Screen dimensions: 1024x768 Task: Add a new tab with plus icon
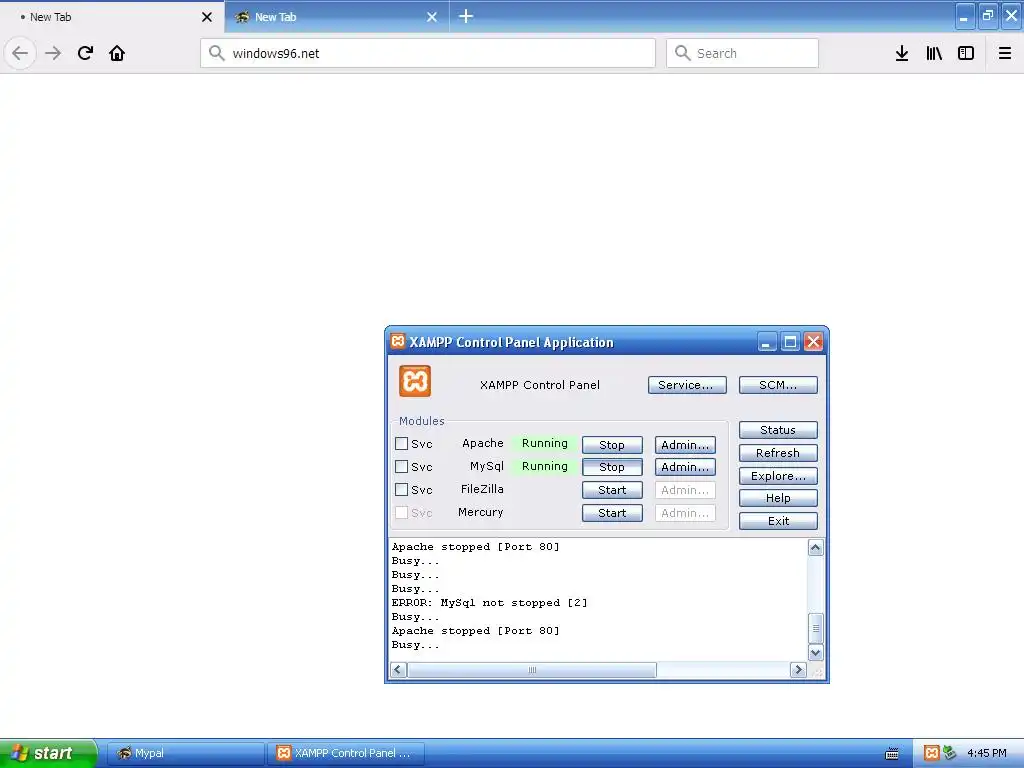(466, 16)
